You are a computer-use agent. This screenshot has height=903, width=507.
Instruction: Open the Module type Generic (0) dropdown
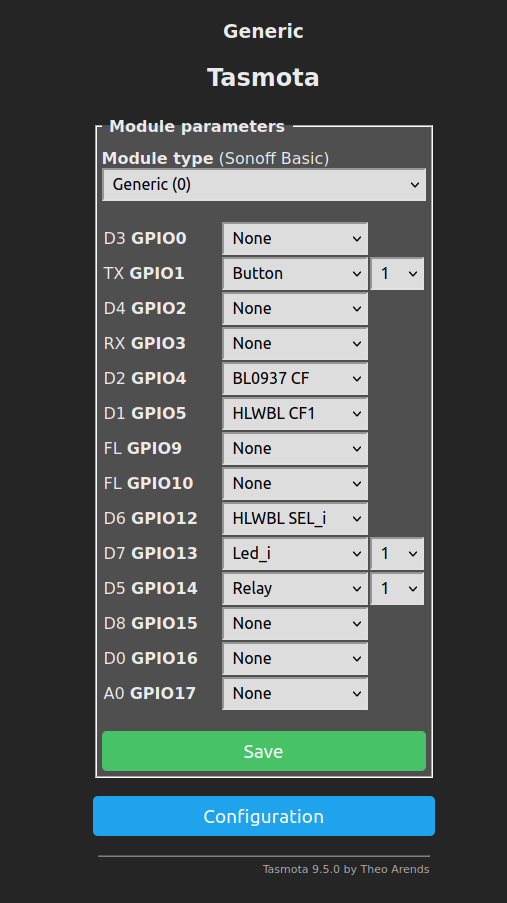[264, 185]
